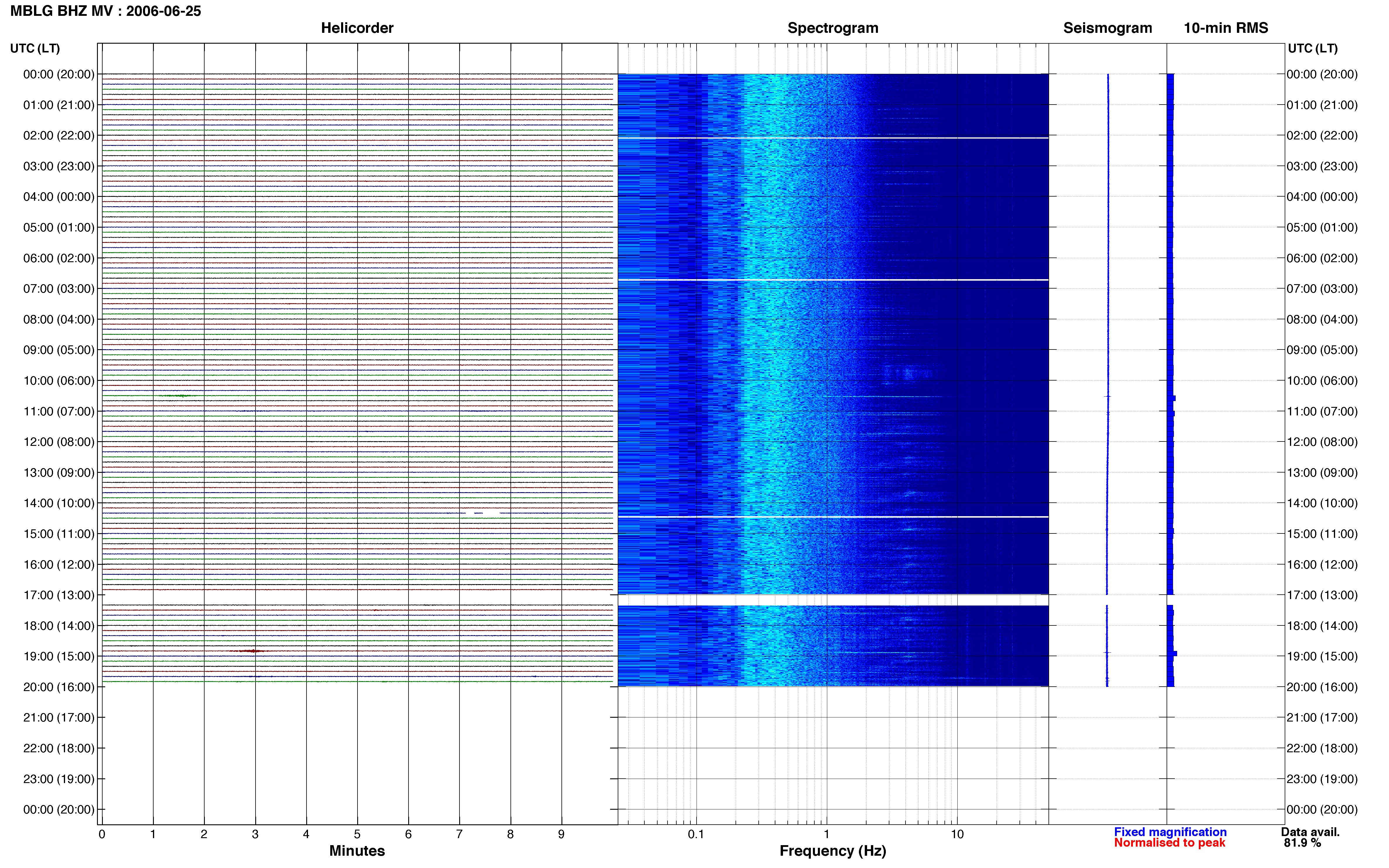Click the 'Spectrogram' panel heading
Screen dimensions: 1389x868
833,28
